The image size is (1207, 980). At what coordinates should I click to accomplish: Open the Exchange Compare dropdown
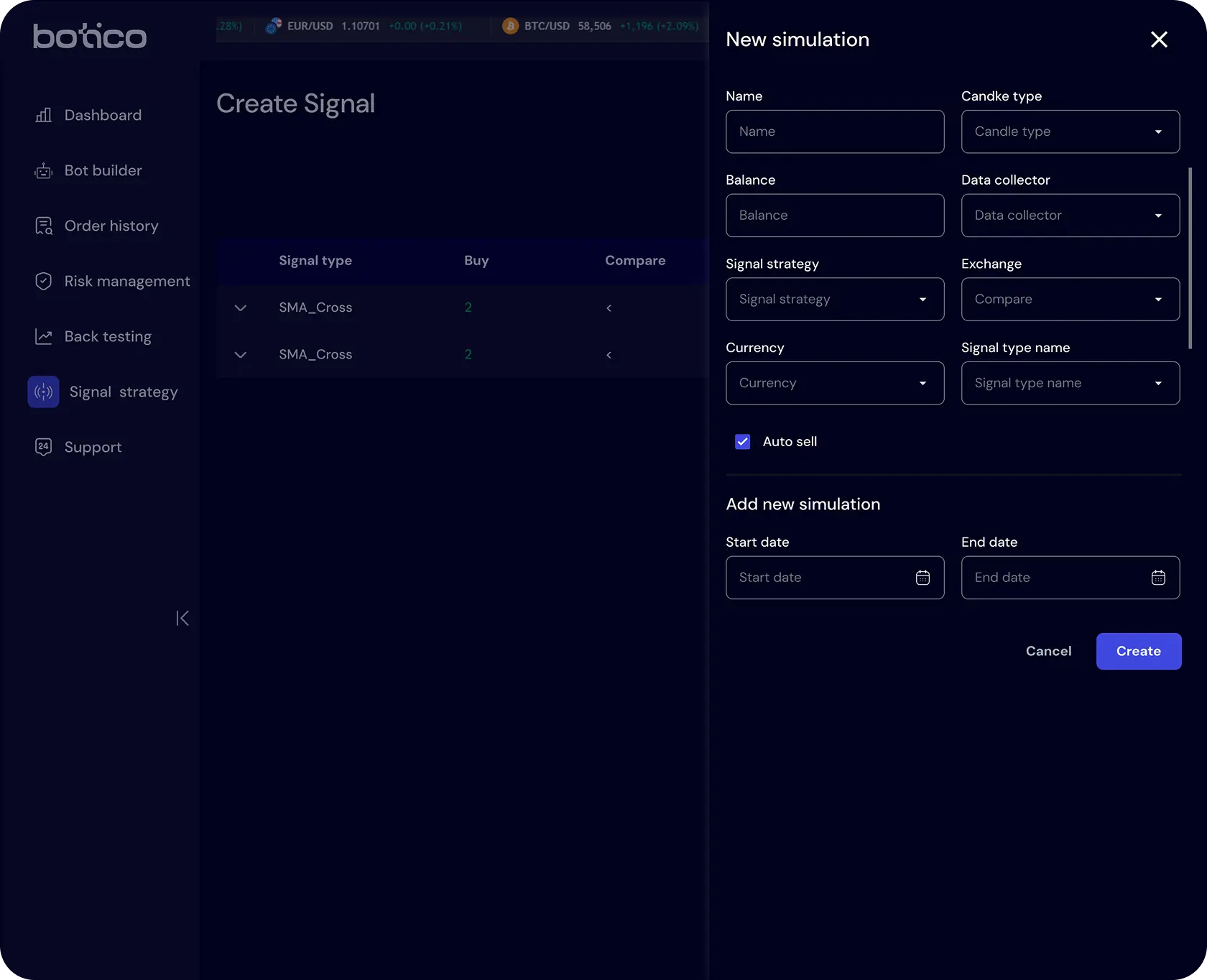pyautogui.click(x=1070, y=299)
